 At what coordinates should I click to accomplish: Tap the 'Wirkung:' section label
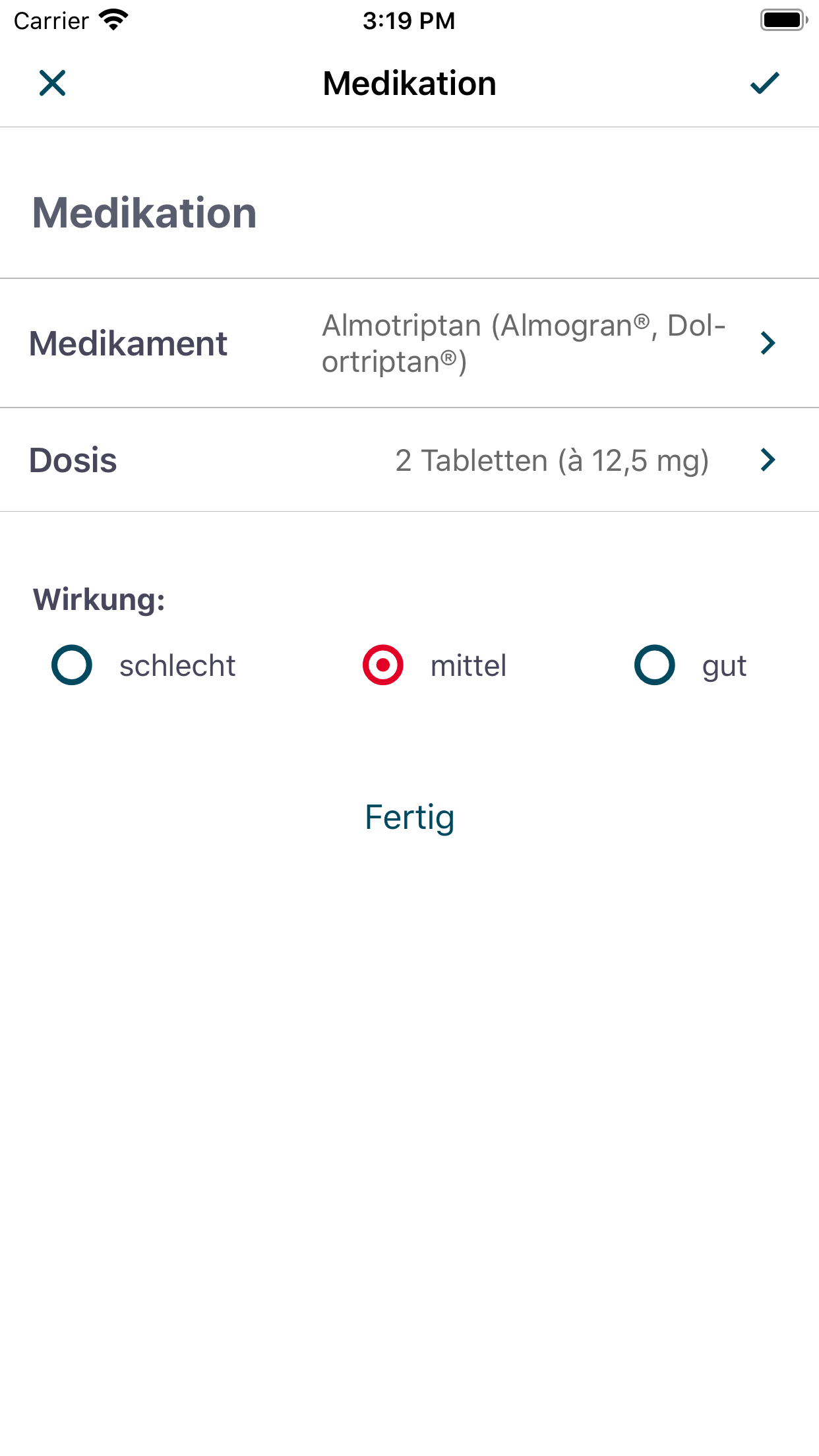click(99, 599)
